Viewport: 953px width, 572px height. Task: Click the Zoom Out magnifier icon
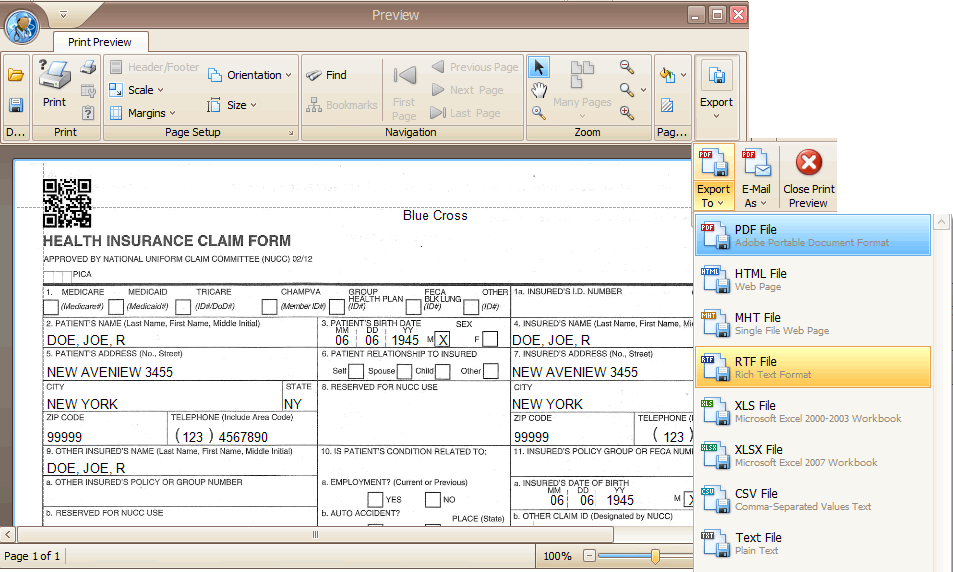tap(627, 67)
